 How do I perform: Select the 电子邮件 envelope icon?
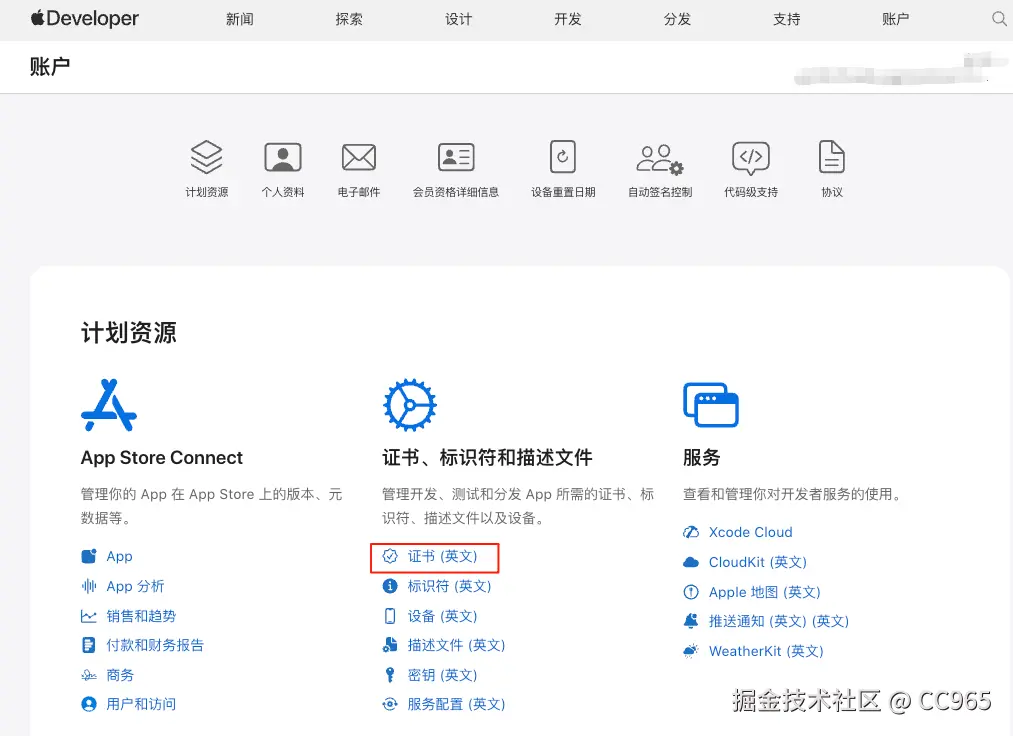click(359, 157)
